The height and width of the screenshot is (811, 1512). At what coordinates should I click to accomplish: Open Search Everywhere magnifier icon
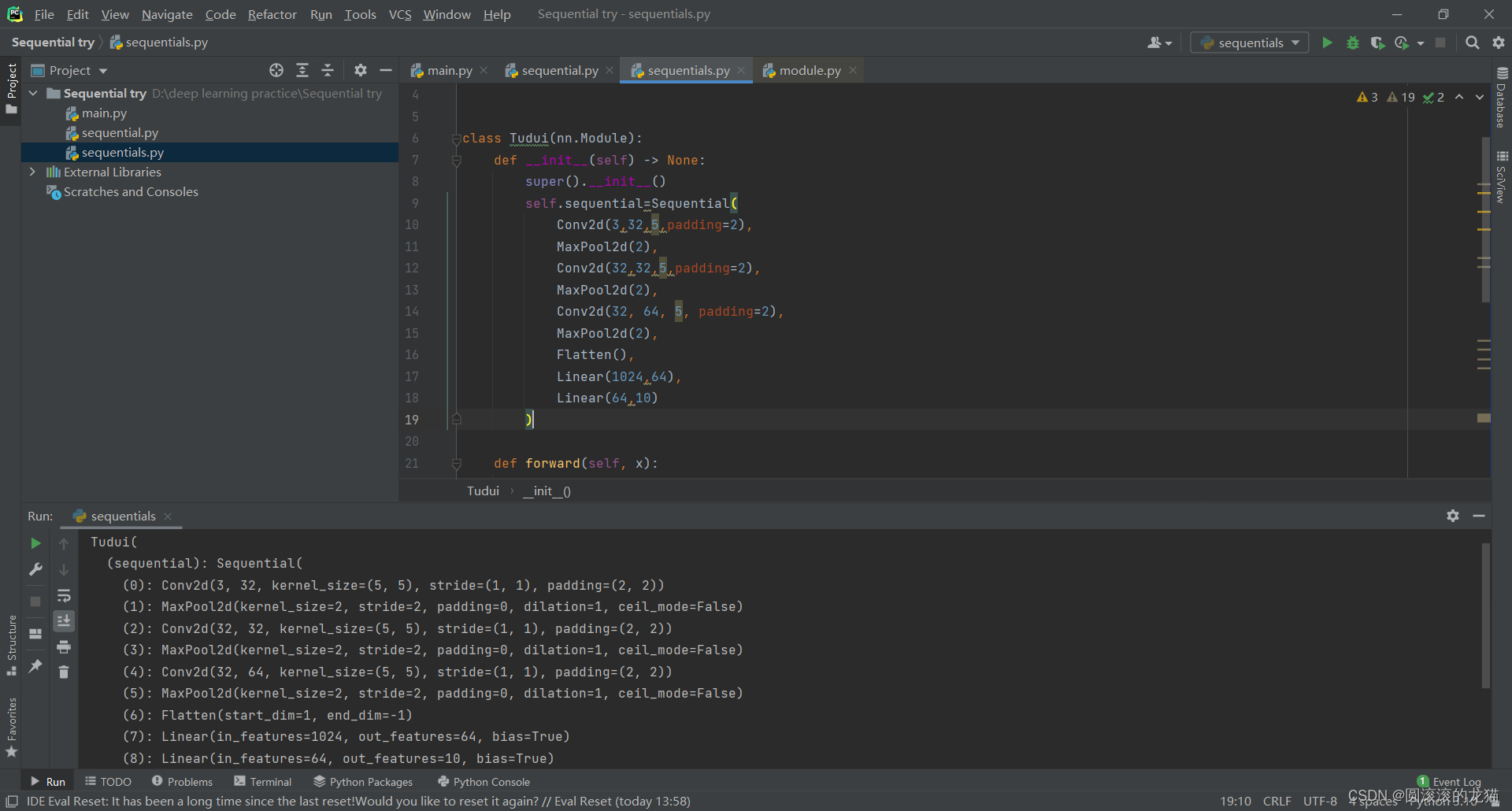tap(1472, 43)
